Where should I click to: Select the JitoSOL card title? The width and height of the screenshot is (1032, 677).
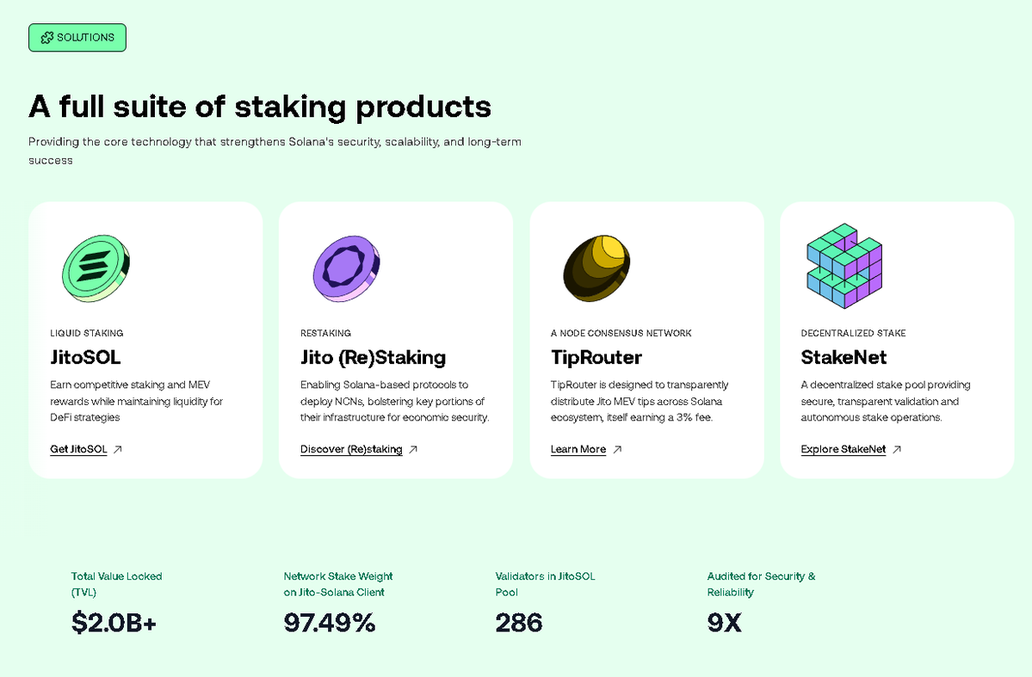[85, 357]
